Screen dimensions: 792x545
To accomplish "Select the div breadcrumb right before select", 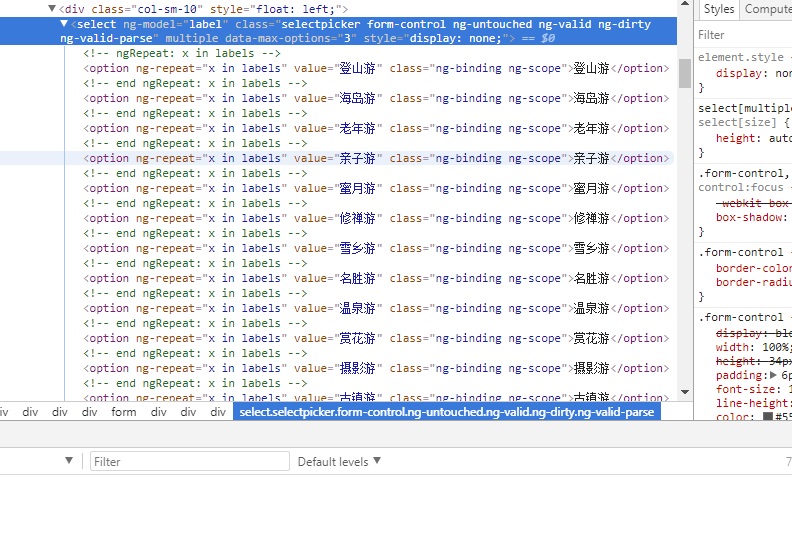I will [218, 412].
